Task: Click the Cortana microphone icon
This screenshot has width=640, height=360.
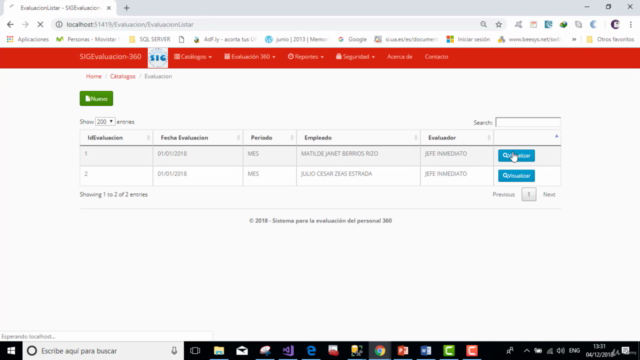Action: [x=174, y=351]
